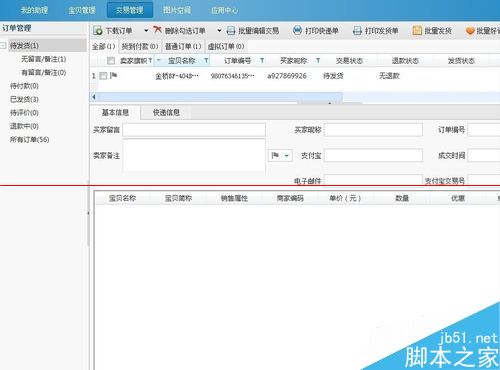
Task: Click the printer icon beside 批量编辑交易
Action: pos(231,31)
